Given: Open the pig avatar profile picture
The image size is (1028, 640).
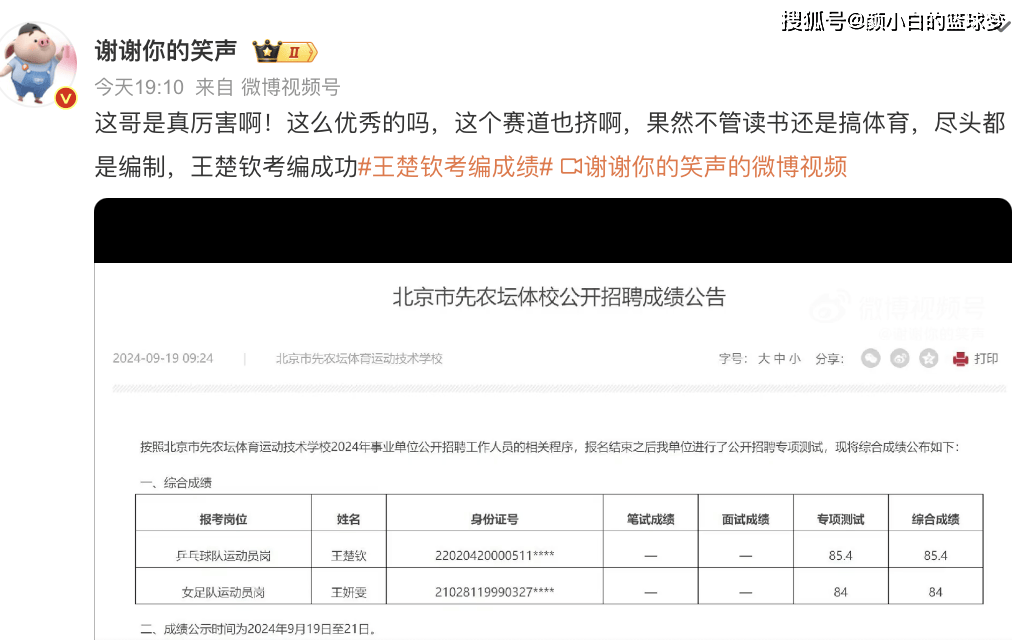Looking at the screenshot, I should tap(38, 64).
